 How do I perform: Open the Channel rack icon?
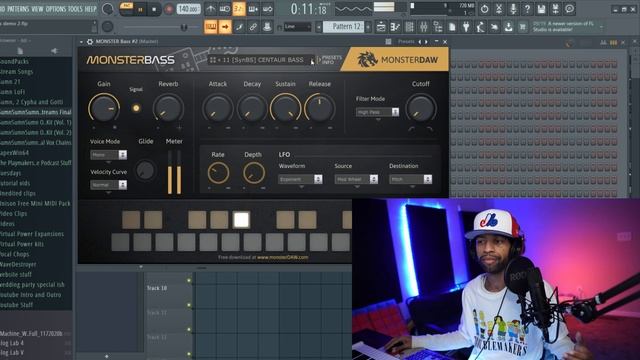tap(409, 27)
